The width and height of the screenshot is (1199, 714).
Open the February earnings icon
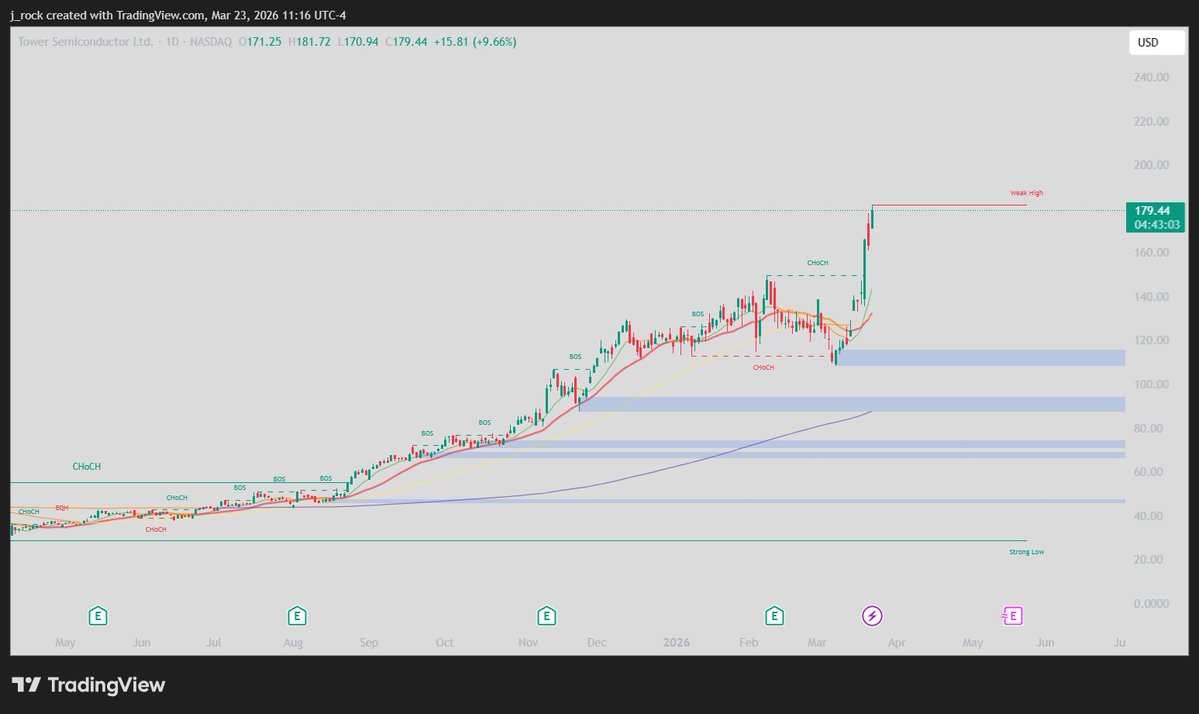click(774, 616)
